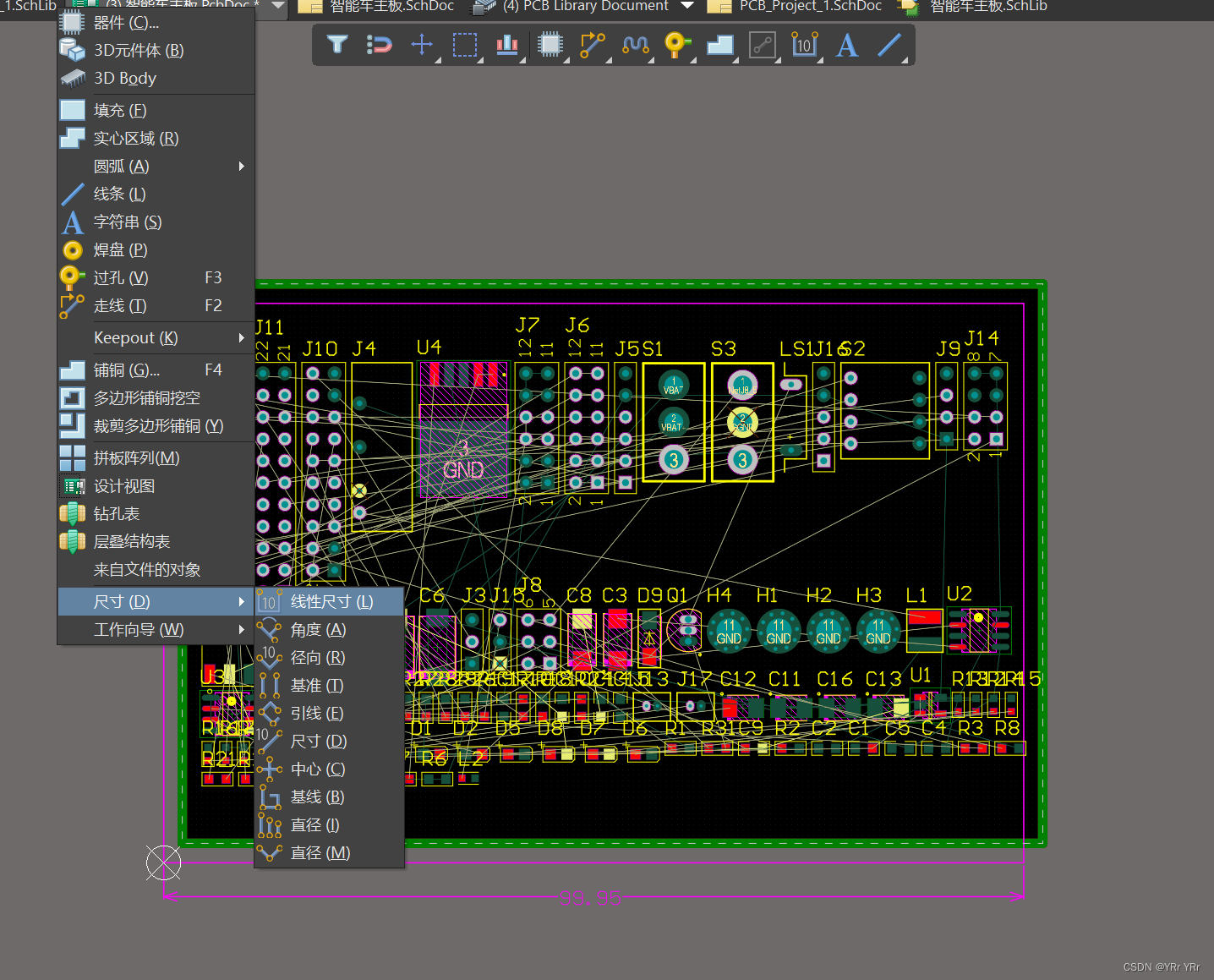This screenshot has width=1214, height=980.
Task: Choose 角度 (A) angular dimension
Action: click(x=330, y=629)
